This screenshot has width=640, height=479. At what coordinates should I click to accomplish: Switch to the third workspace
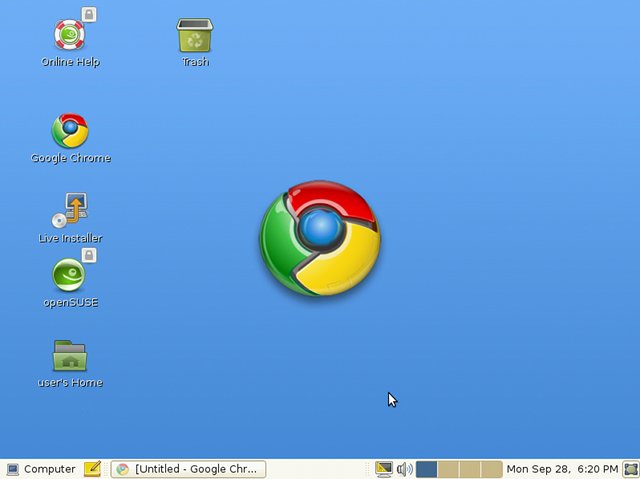tap(470, 469)
